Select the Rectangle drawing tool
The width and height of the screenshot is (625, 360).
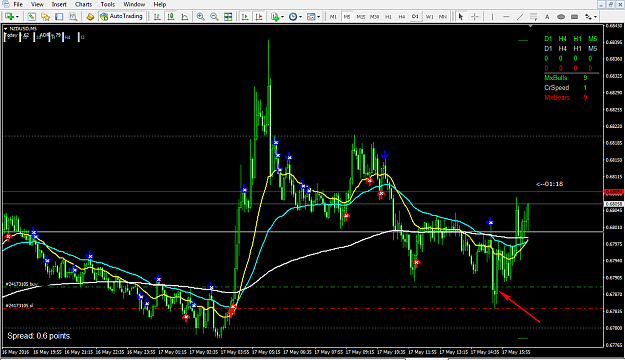(574, 17)
